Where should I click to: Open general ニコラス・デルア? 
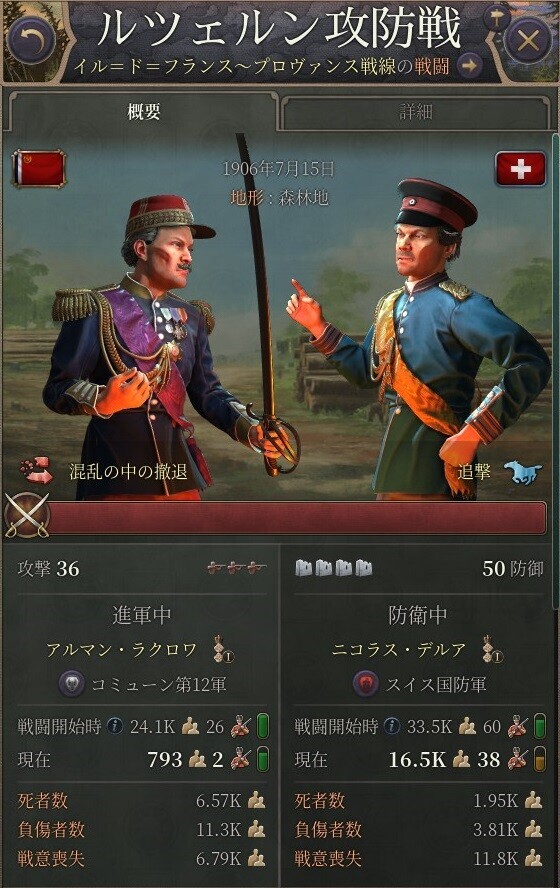(397, 649)
